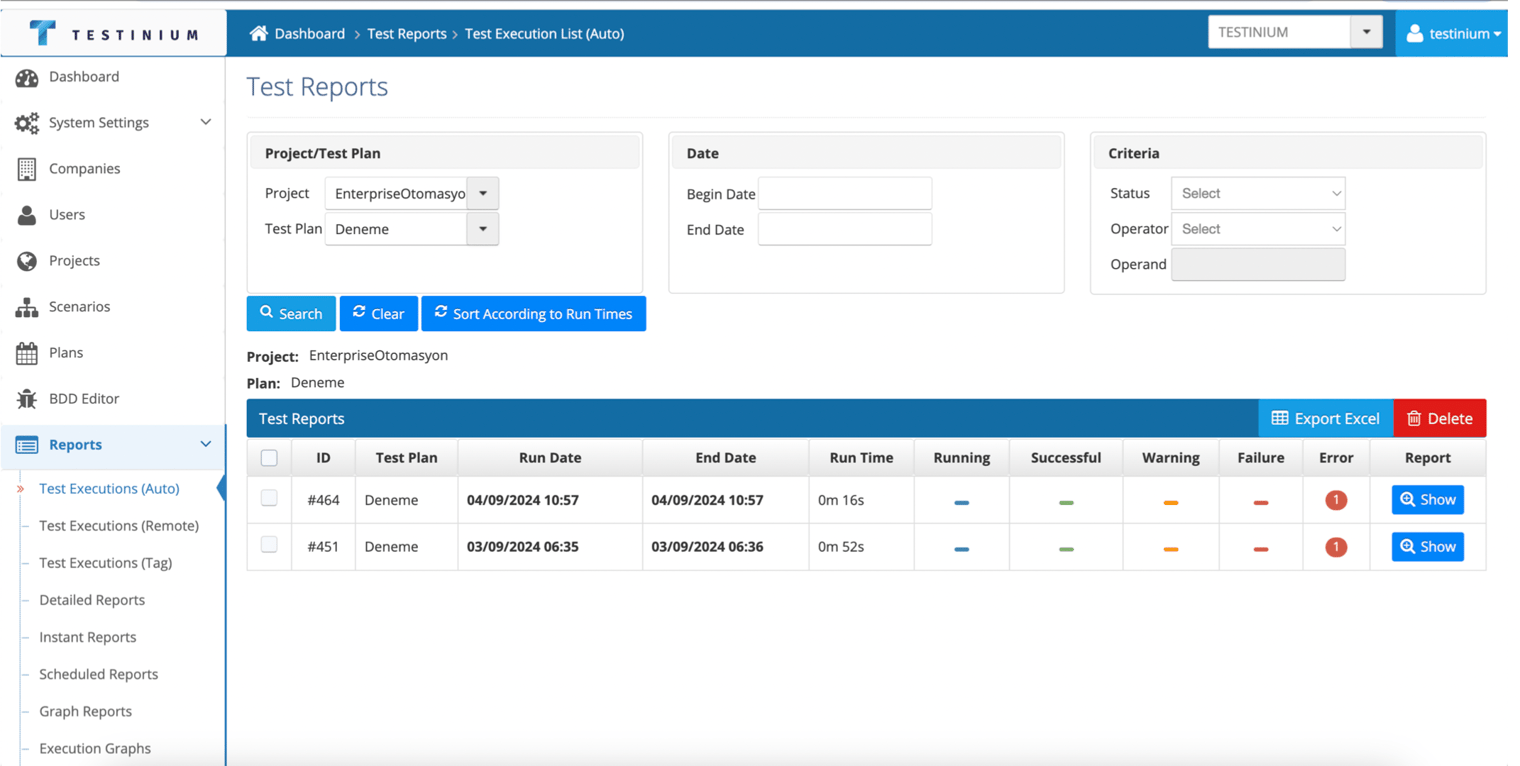Open the Test Plan dropdown arrow
Viewport: 1520px width, 766px height.
click(483, 229)
